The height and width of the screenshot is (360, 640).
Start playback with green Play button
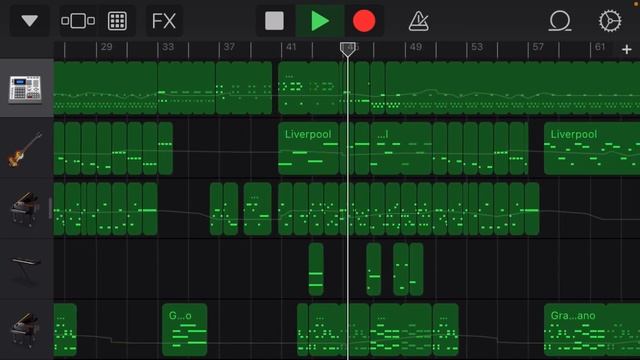coord(320,20)
